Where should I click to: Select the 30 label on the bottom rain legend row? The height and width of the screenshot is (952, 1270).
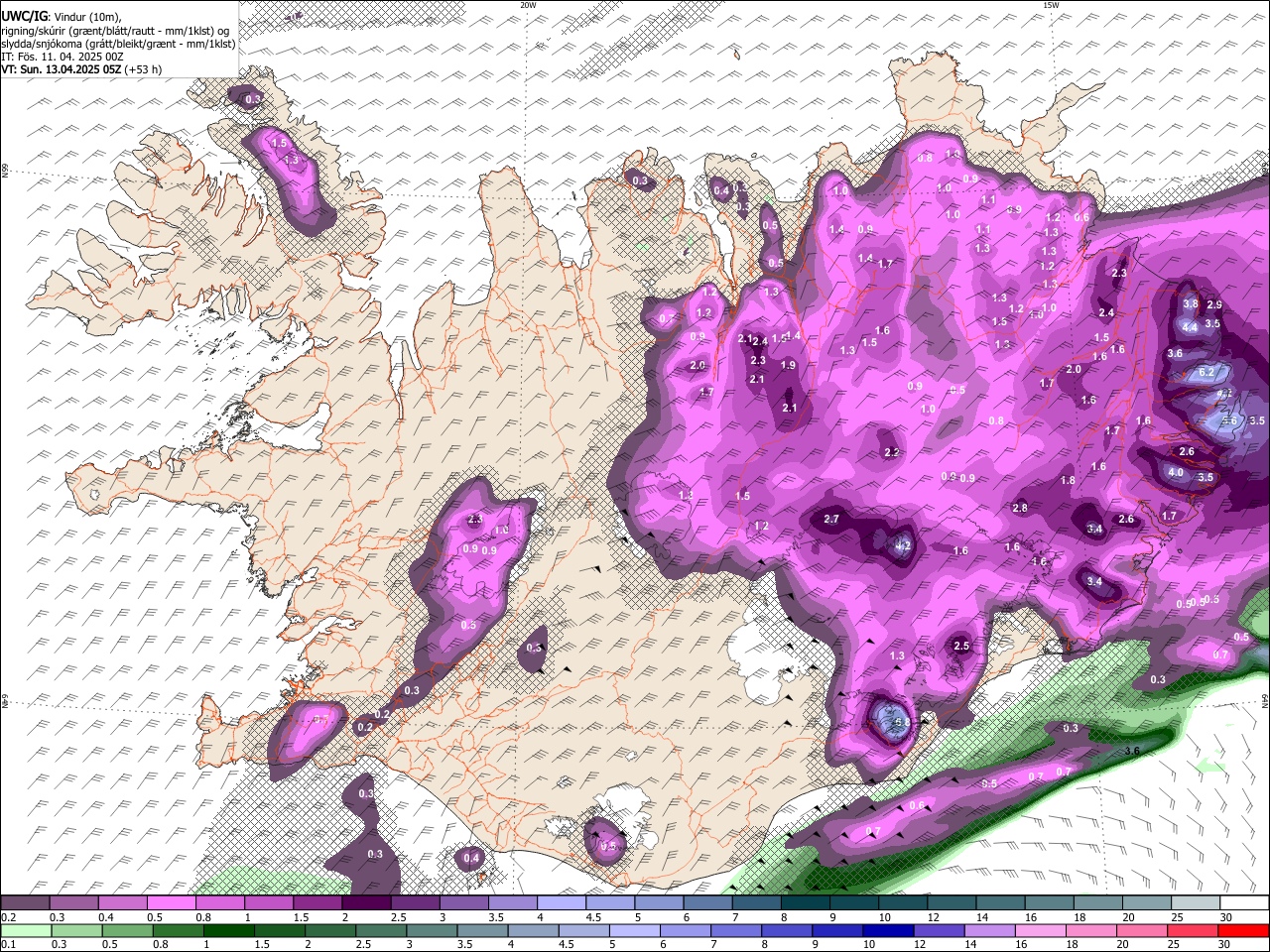[1224, 945]
